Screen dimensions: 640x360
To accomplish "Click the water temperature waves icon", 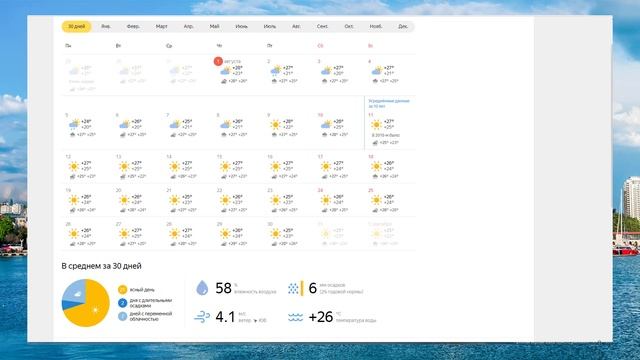I will pyautogui.click(x=295, y=317).
